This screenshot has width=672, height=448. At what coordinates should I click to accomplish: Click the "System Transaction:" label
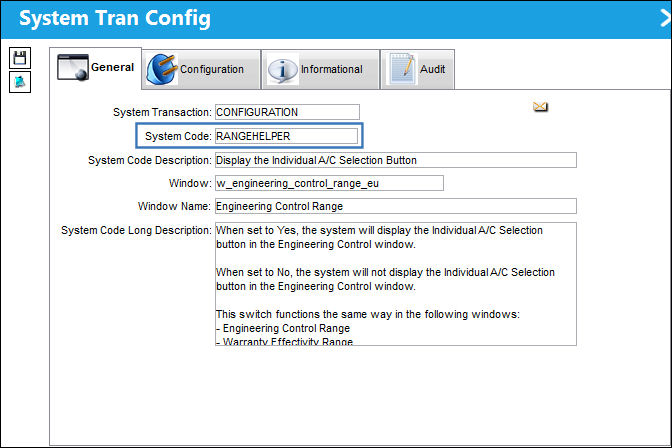162,112
